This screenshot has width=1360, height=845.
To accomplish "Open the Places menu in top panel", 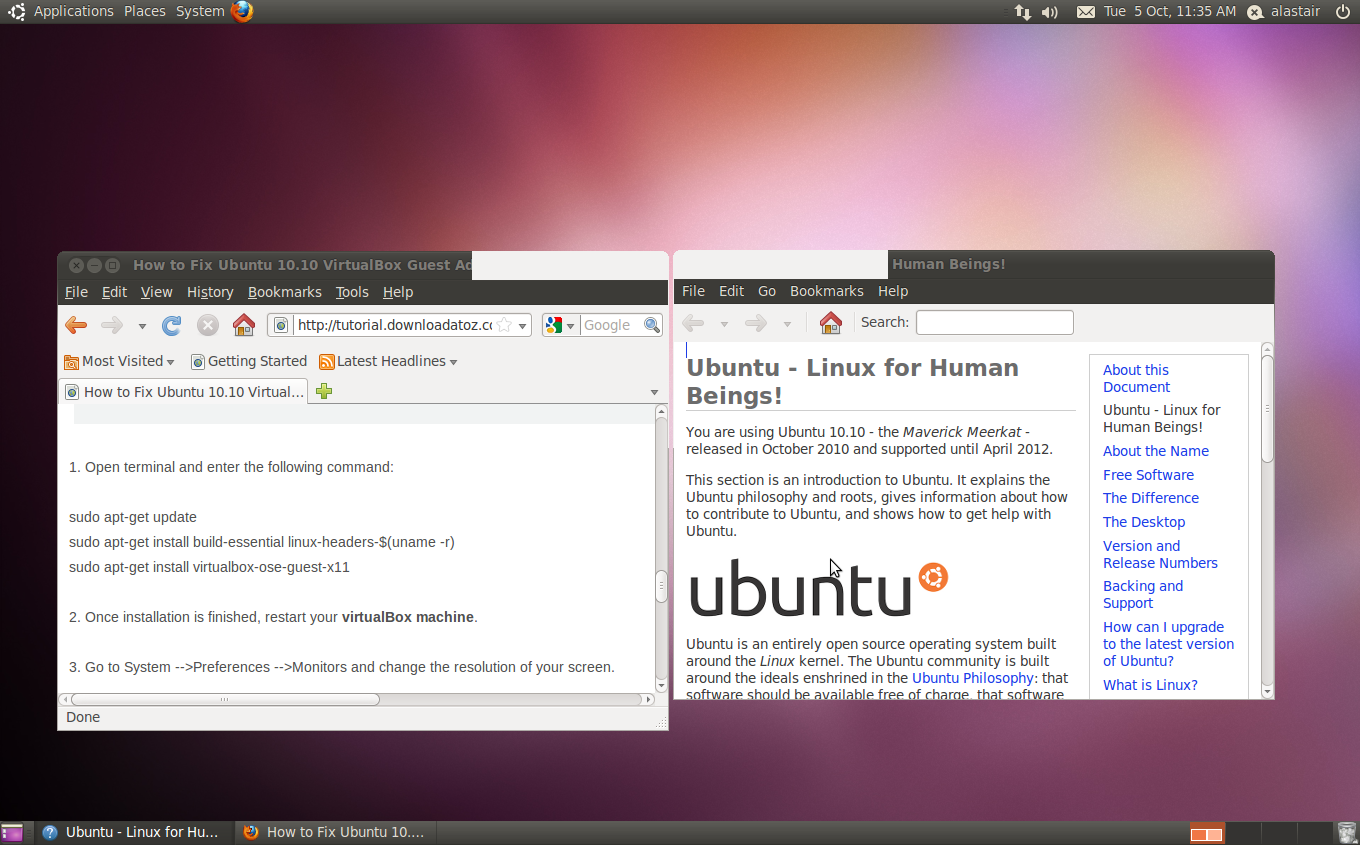I will point(145,11).
